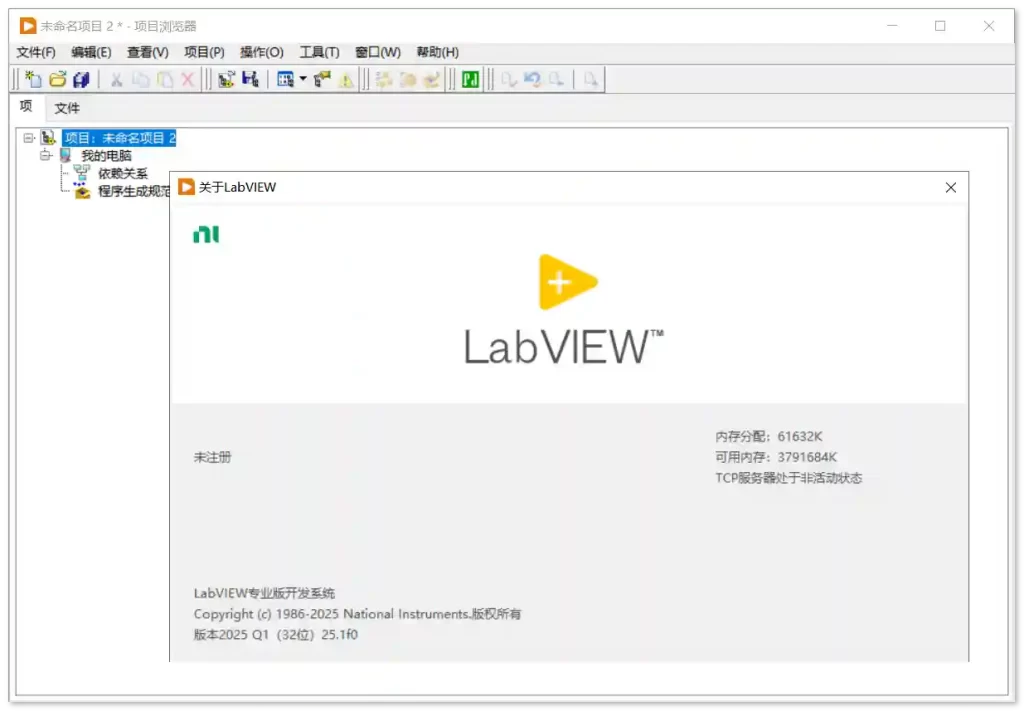The width and height of the screenshot is (1024, 711).
Task: Click the New project toolbar icon
Action: pyautogui.click(x=33, y=80)
